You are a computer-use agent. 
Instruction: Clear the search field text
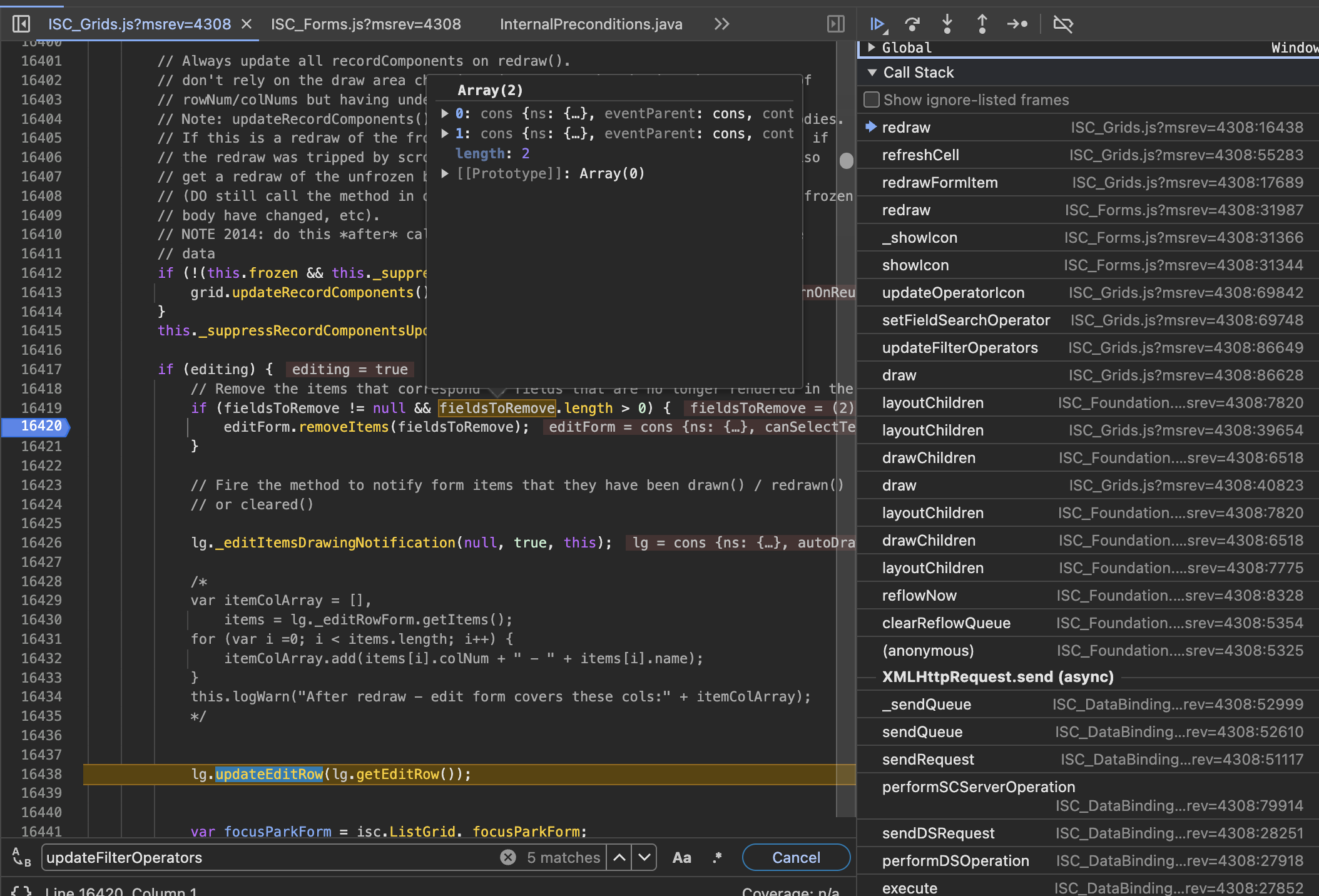pos(508,858)
